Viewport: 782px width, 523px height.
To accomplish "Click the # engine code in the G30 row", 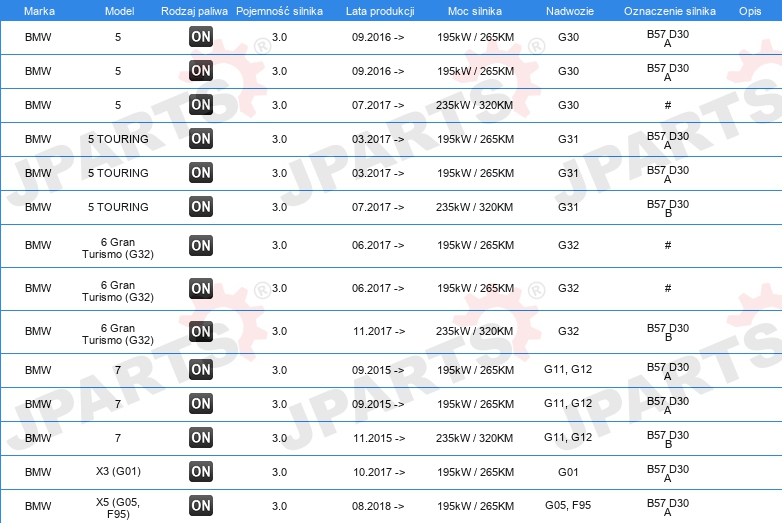I will click(668, 105).
